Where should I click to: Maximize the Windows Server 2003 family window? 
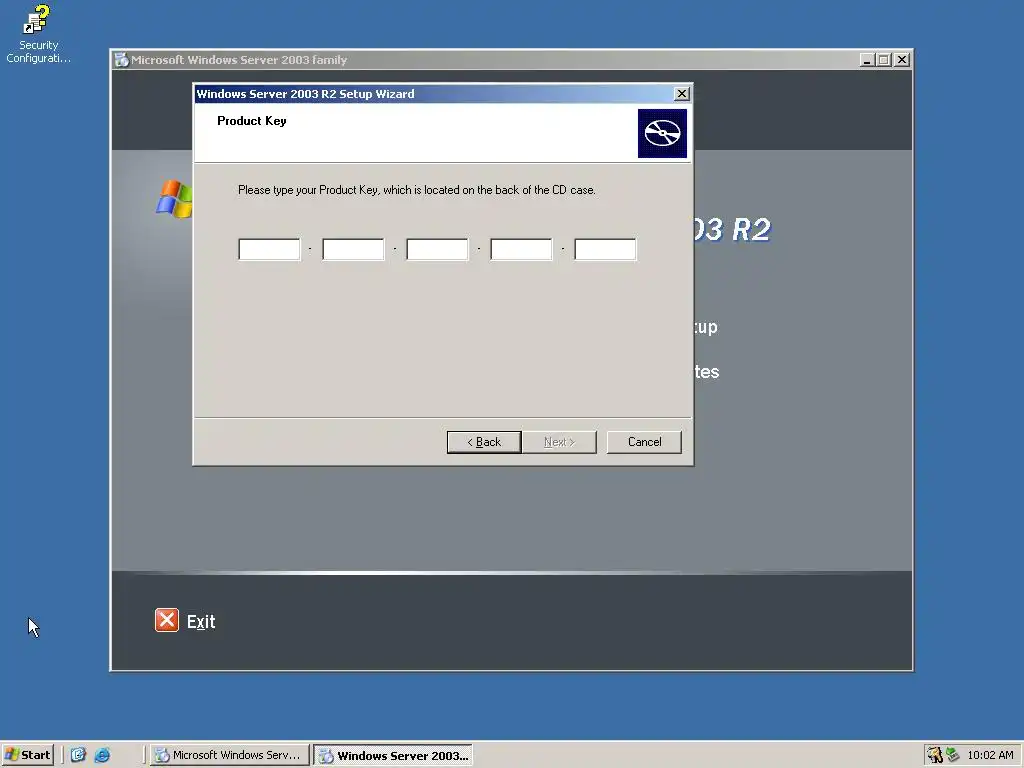884,60
